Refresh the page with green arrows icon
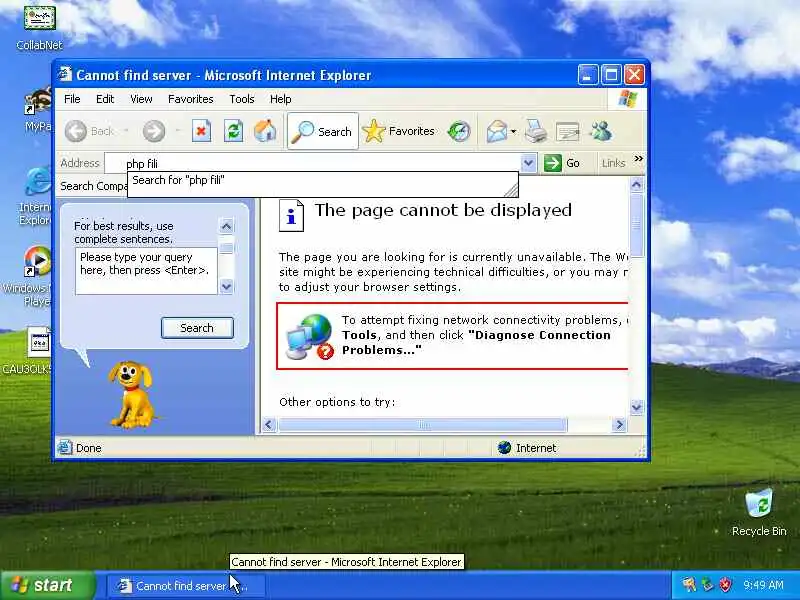800x600 pixels. click(x=233, y=131)
